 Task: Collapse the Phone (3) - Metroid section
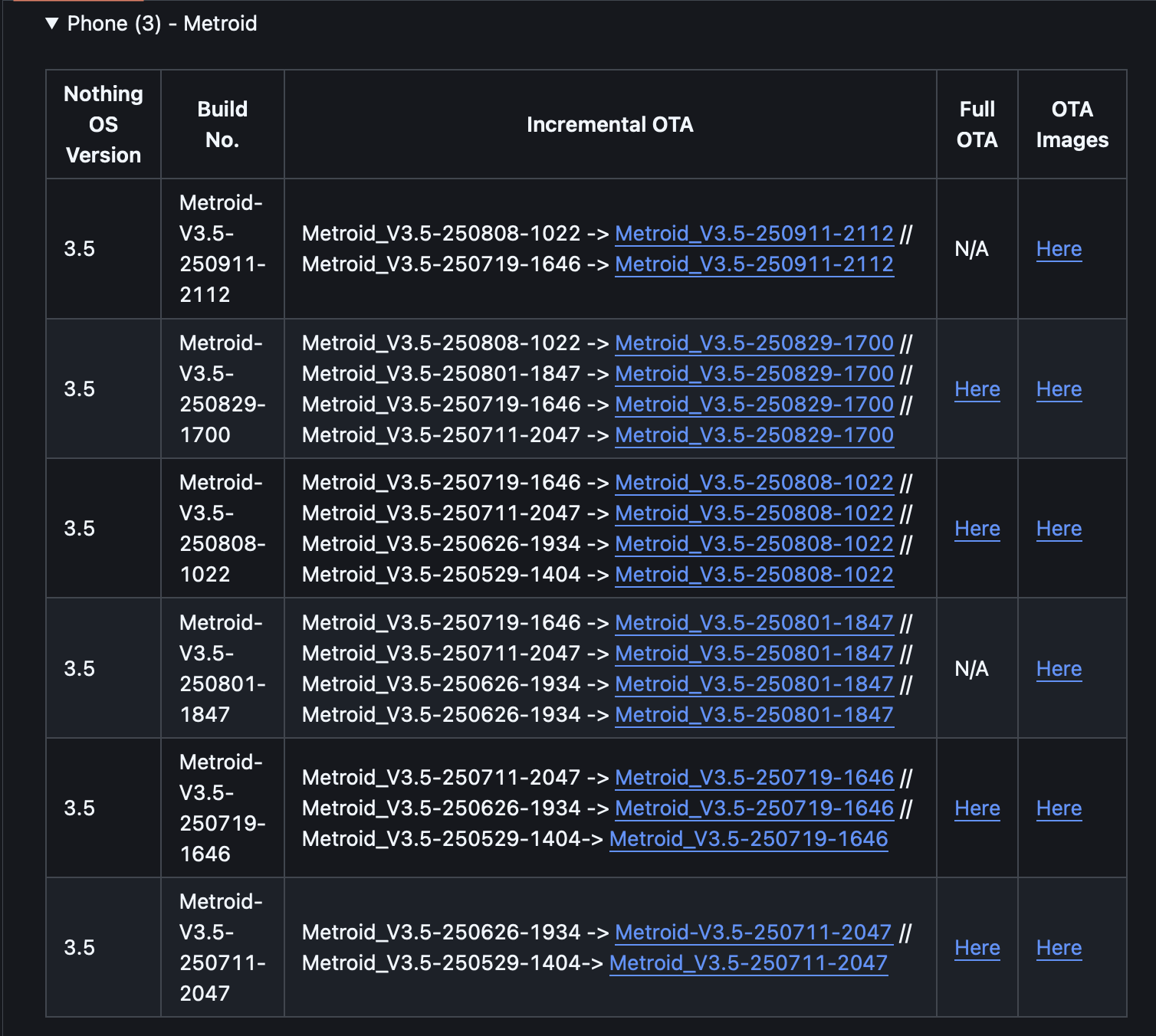pos(52,24)
